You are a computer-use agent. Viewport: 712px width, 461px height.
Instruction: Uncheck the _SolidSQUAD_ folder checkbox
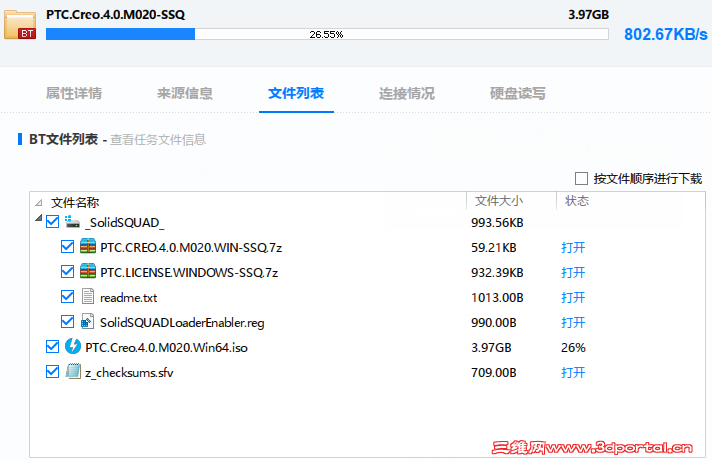[x=53, y=222]
